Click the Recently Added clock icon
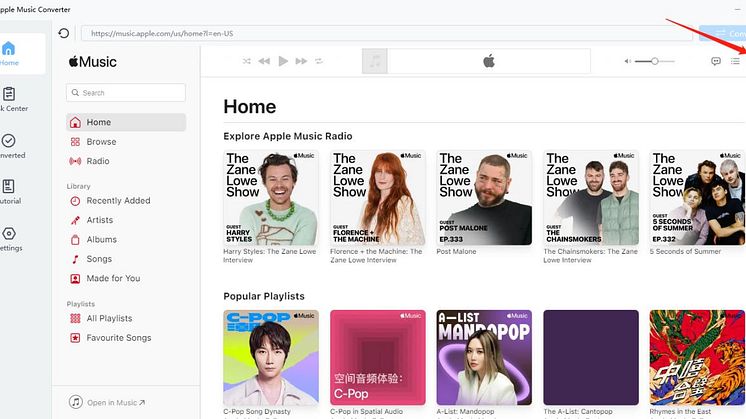 (75, 201)
